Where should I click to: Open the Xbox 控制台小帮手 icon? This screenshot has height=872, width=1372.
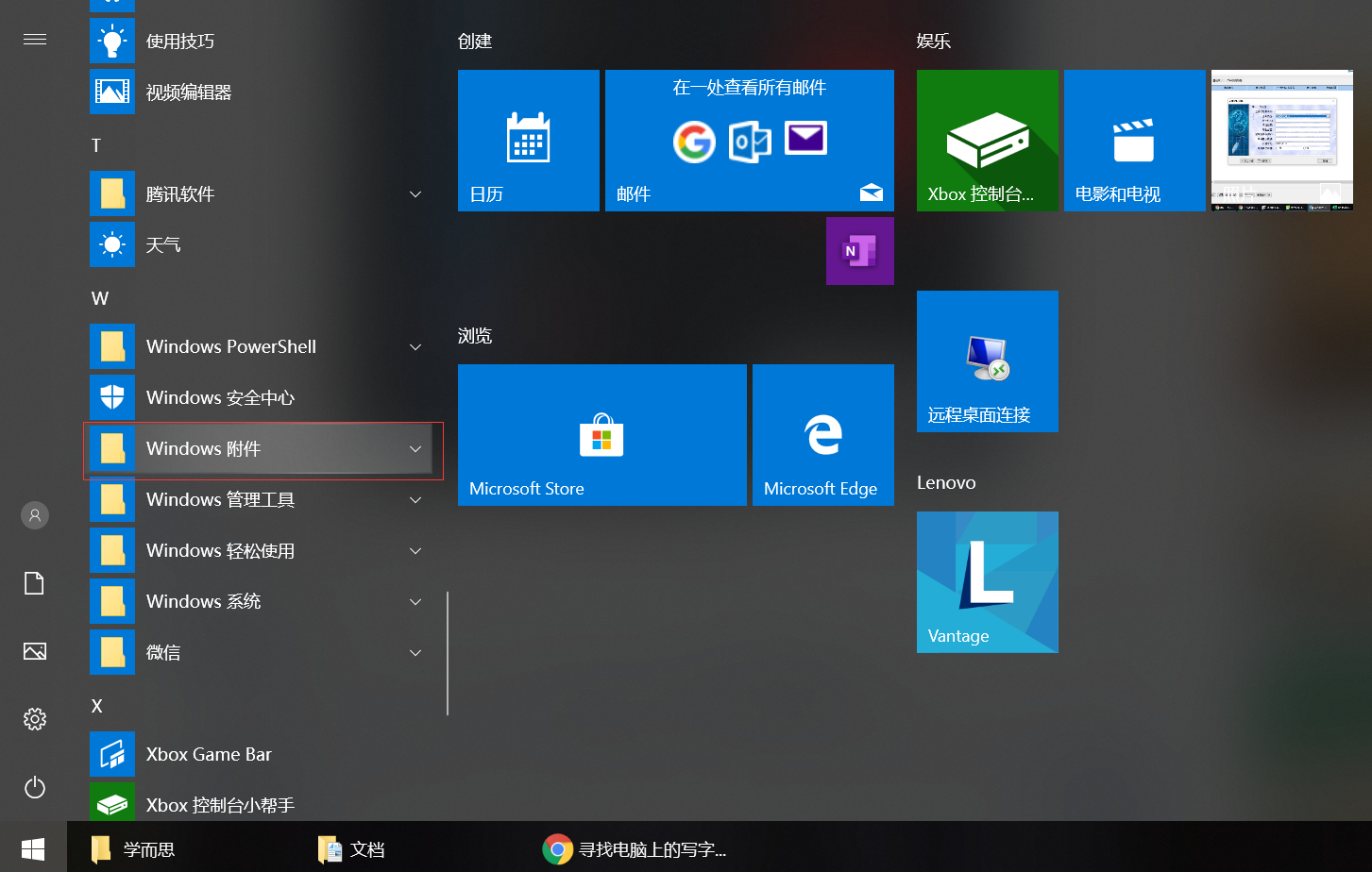tap(112, 803)
